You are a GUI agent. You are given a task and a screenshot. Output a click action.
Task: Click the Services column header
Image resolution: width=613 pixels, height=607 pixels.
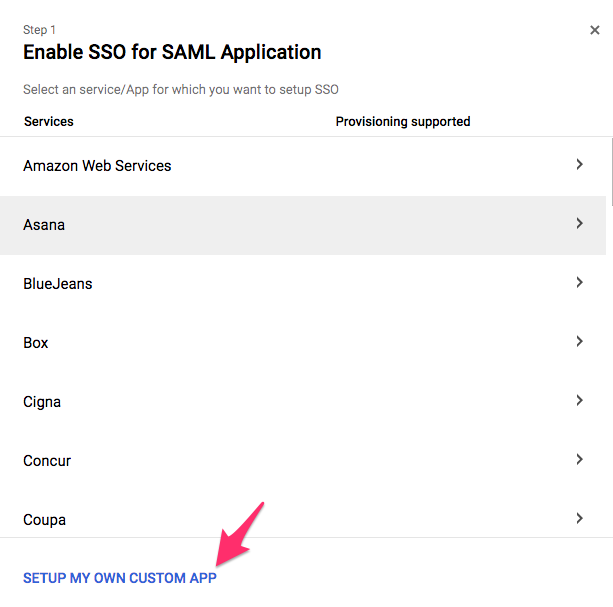pyautogui.click(x=48, y=122)
